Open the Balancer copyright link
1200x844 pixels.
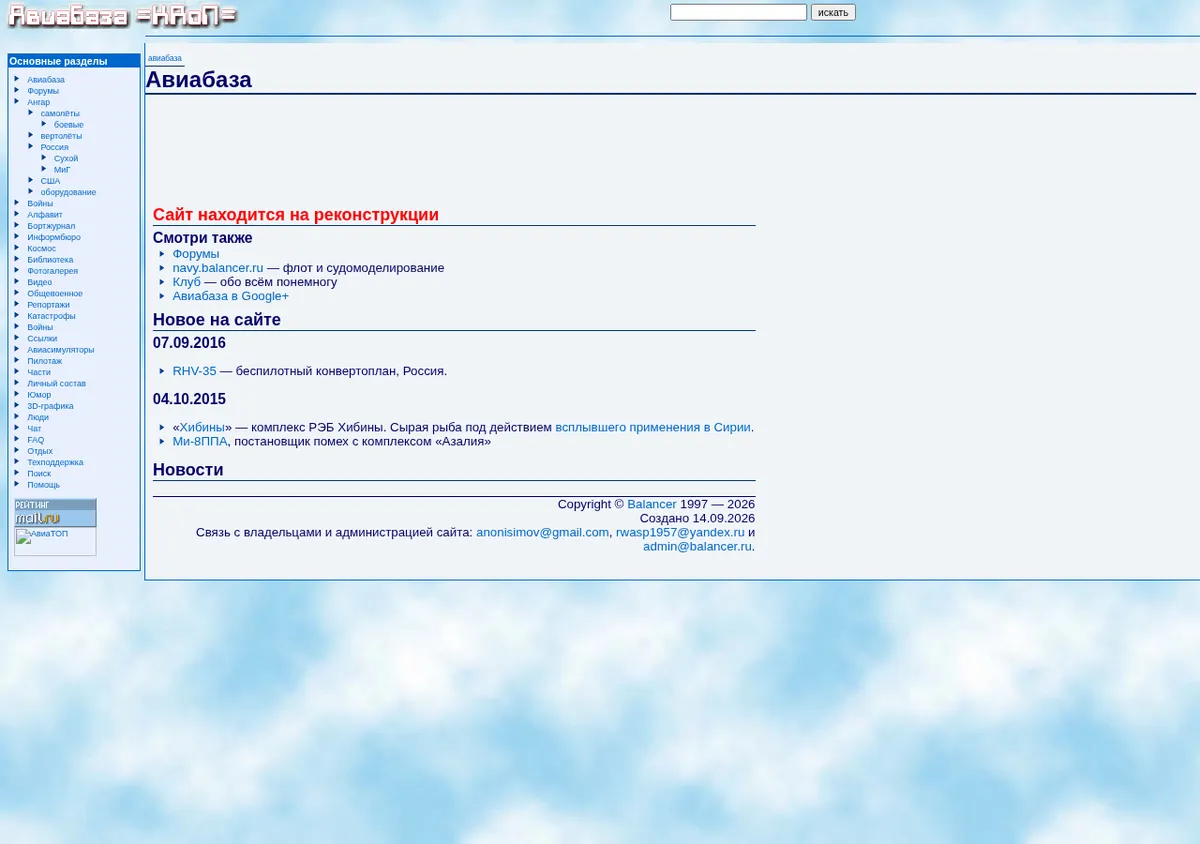coord(652,504)
